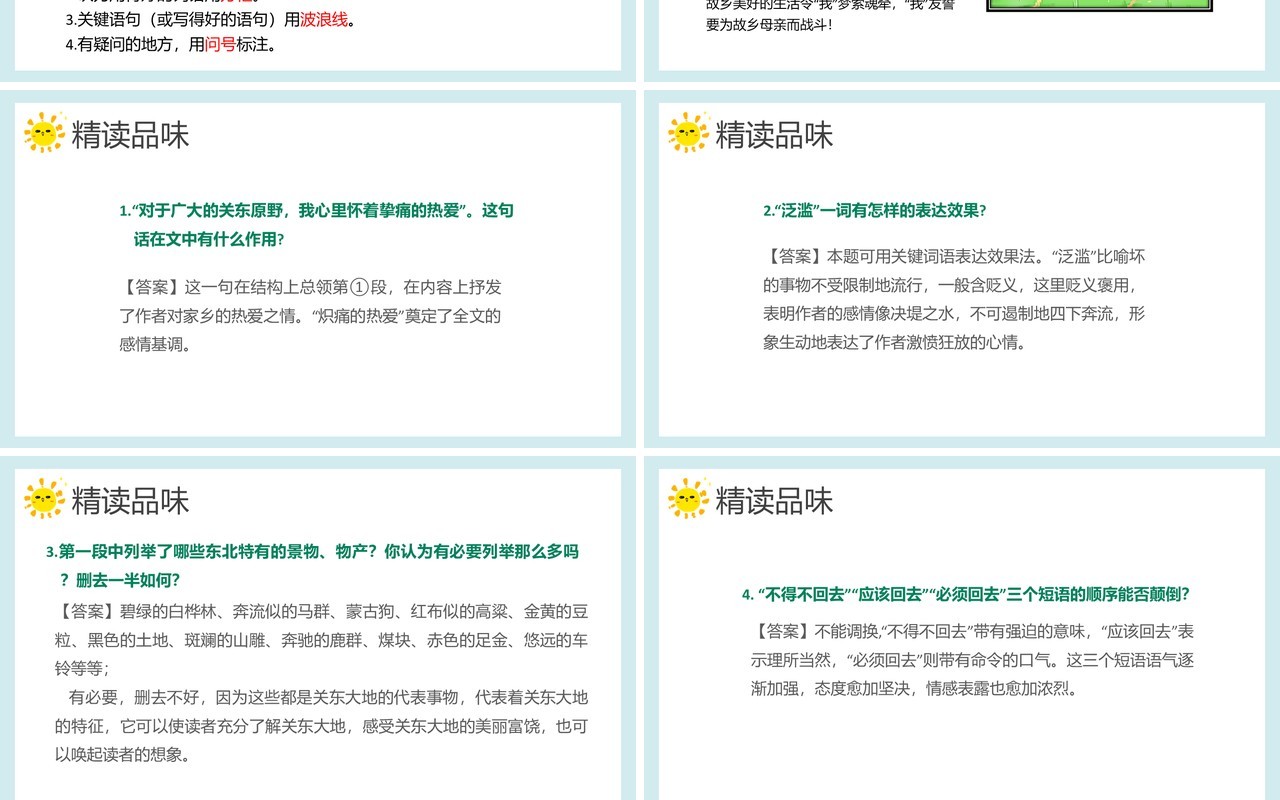Click the line starting “的特征，它可以使读者充分了解关东大地”
The image size is (1280, 800).
click(x=321, y=726)
